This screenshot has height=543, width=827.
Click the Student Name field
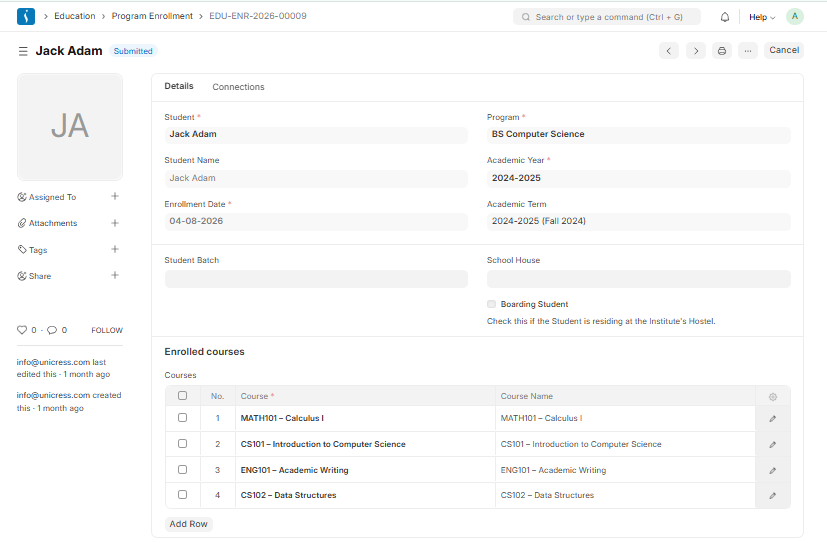(316, 178)
